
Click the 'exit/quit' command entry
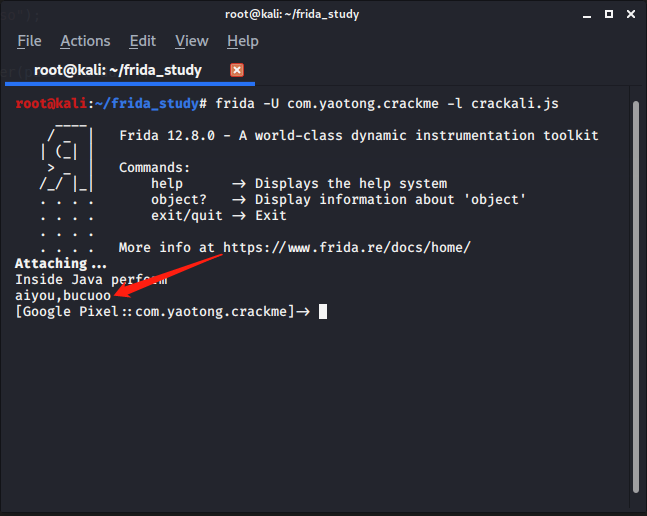tap(183, 215)
